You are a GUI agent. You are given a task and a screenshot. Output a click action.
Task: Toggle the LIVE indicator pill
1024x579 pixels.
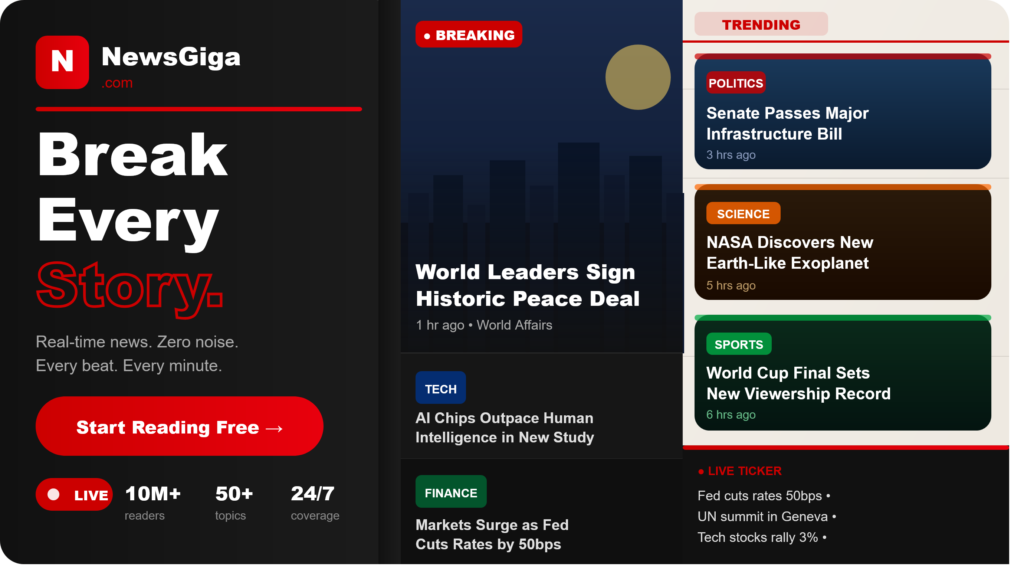[74, 495]
